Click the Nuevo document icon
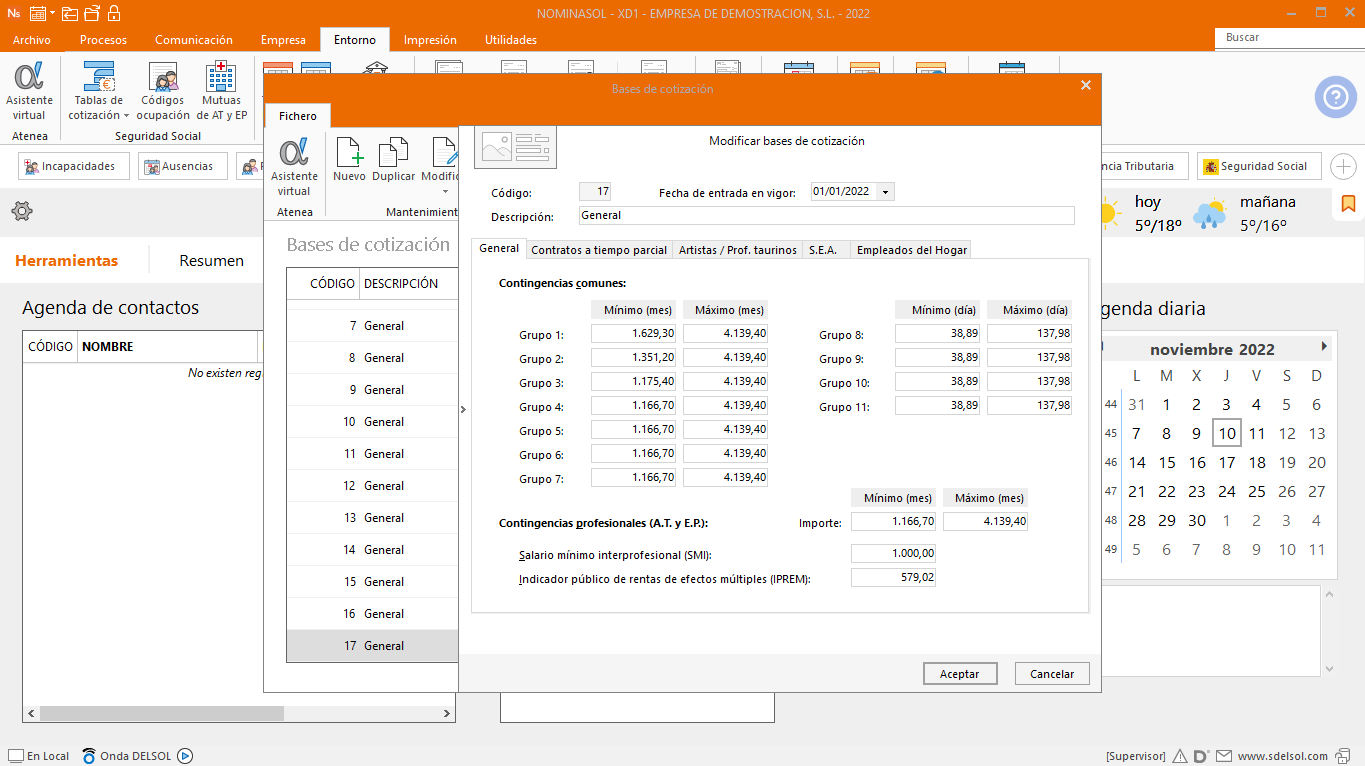The width and height of the screenshot is (1365, 766). coord(349,160)
